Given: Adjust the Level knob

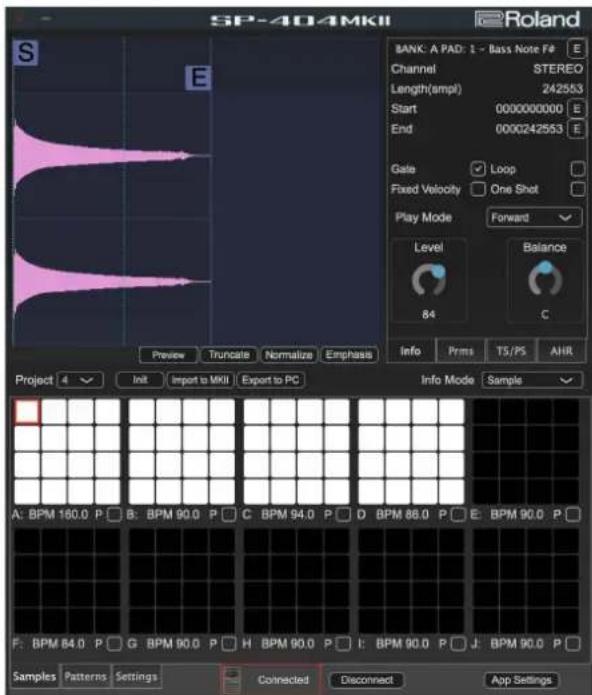Looking at the screenshot, I should (x=428, y=280).
